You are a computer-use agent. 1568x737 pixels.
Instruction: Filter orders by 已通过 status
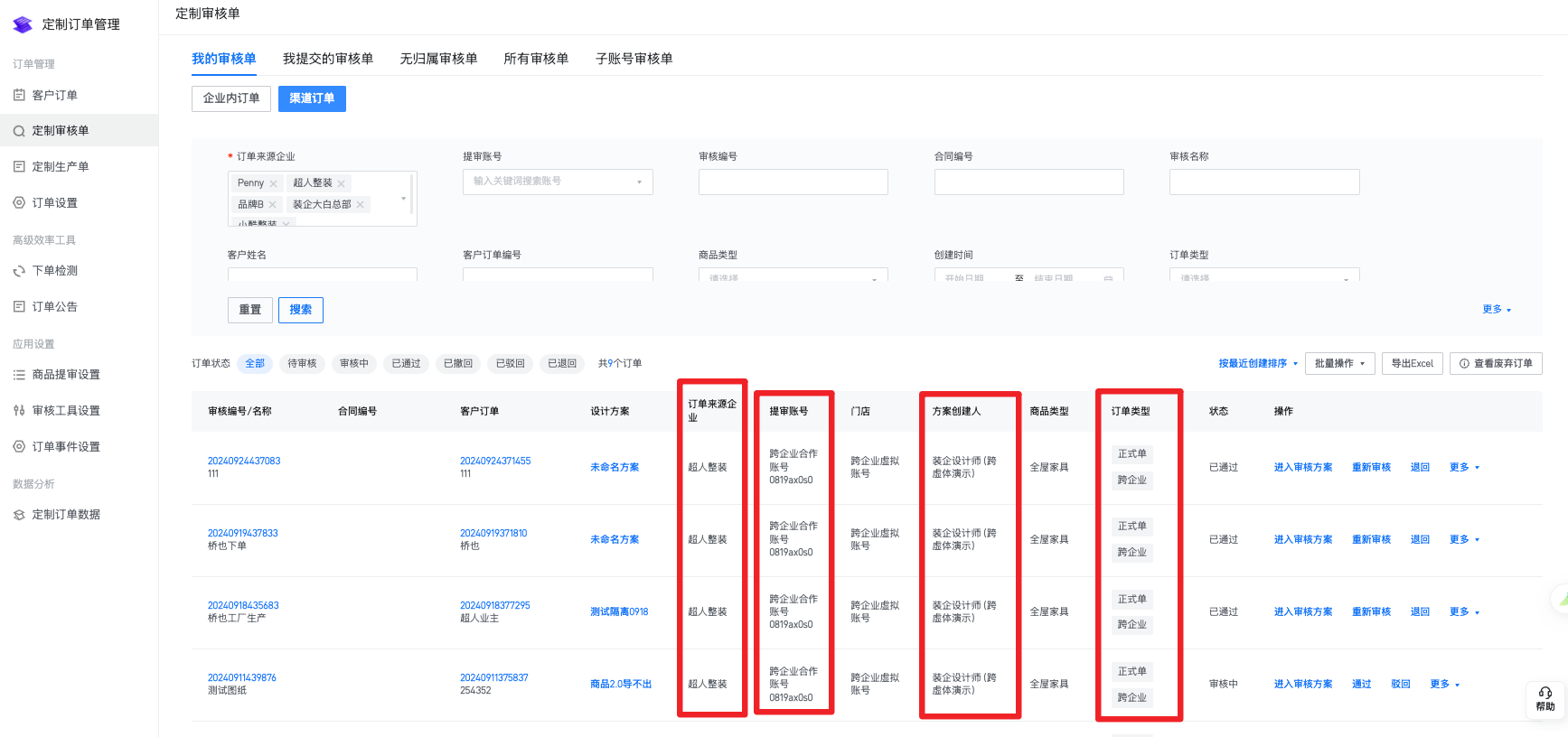tap(406, 363)
